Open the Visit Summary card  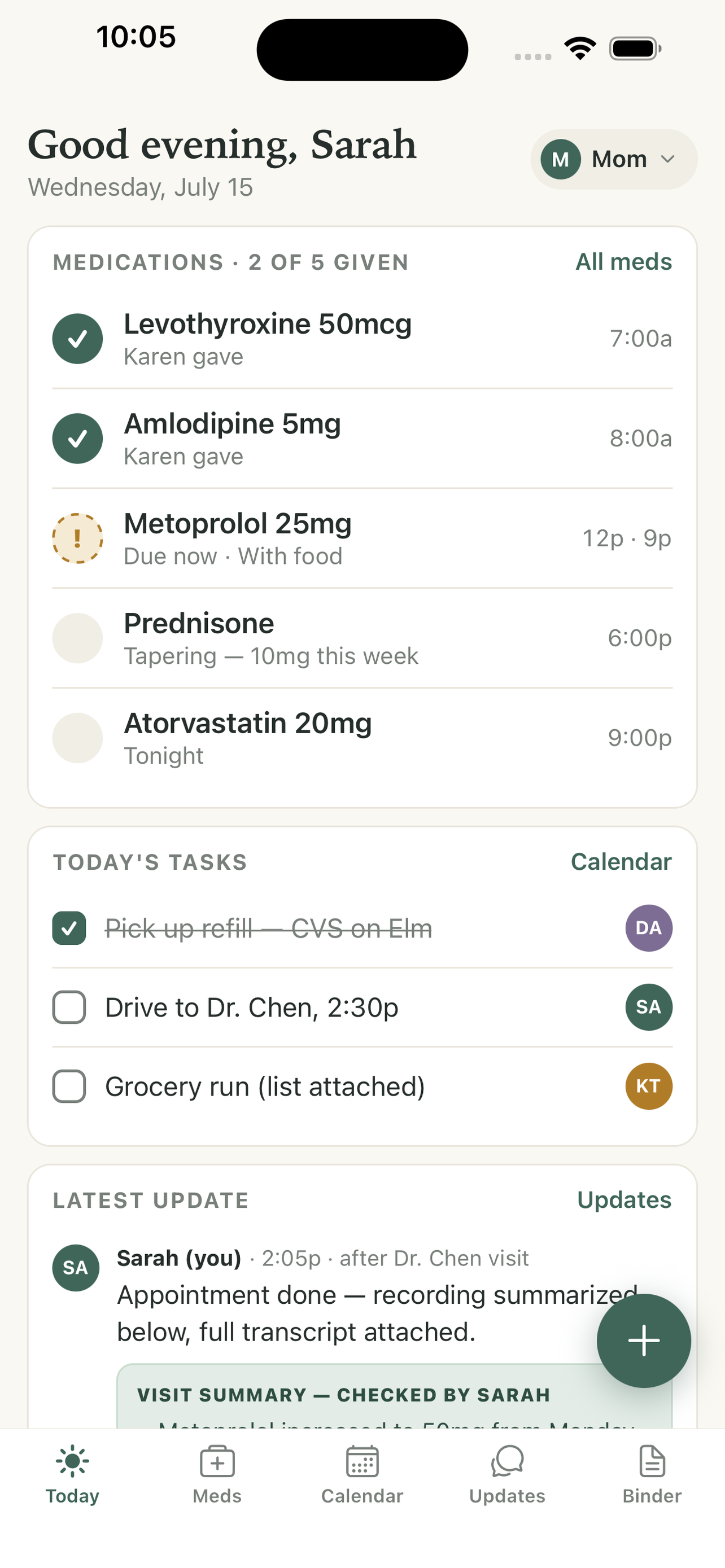tap(395, 1396)
